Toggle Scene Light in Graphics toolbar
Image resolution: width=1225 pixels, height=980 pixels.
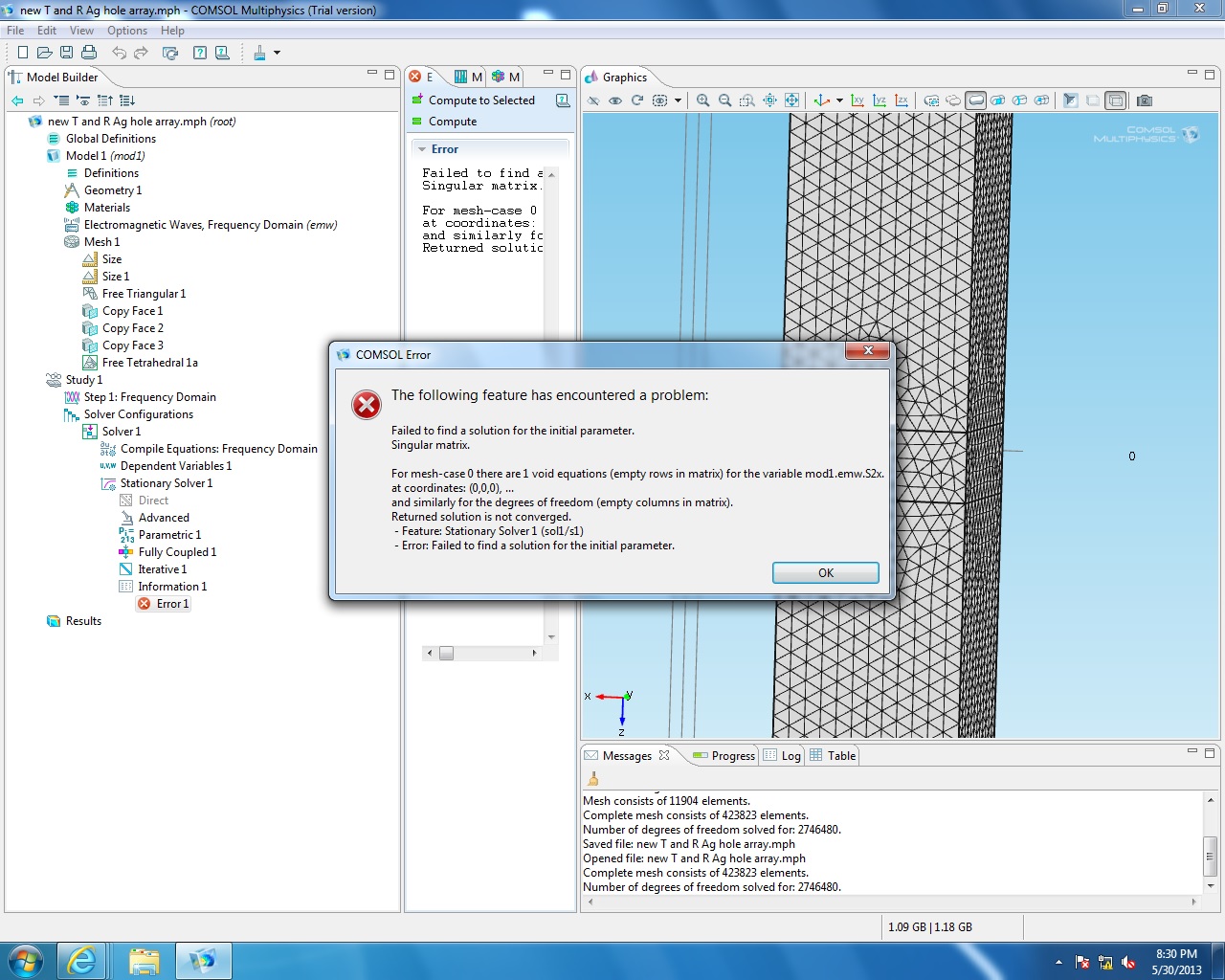pyautogui.click(x=1071, y=100)
